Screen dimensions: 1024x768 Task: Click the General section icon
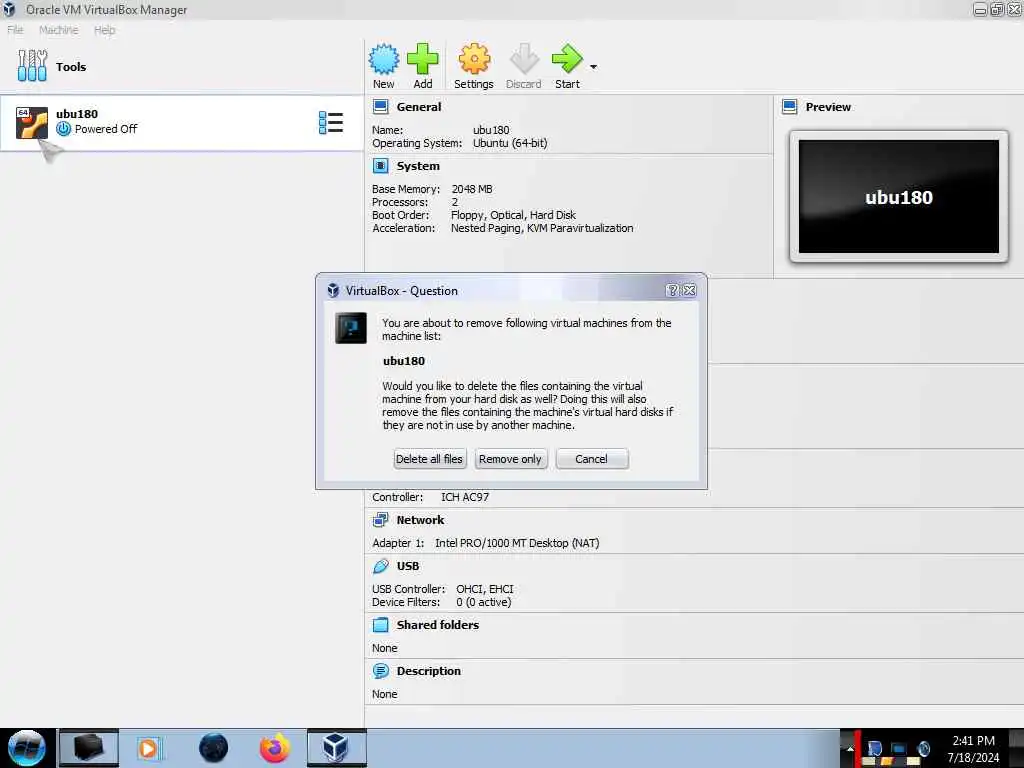tap(381, 106)
